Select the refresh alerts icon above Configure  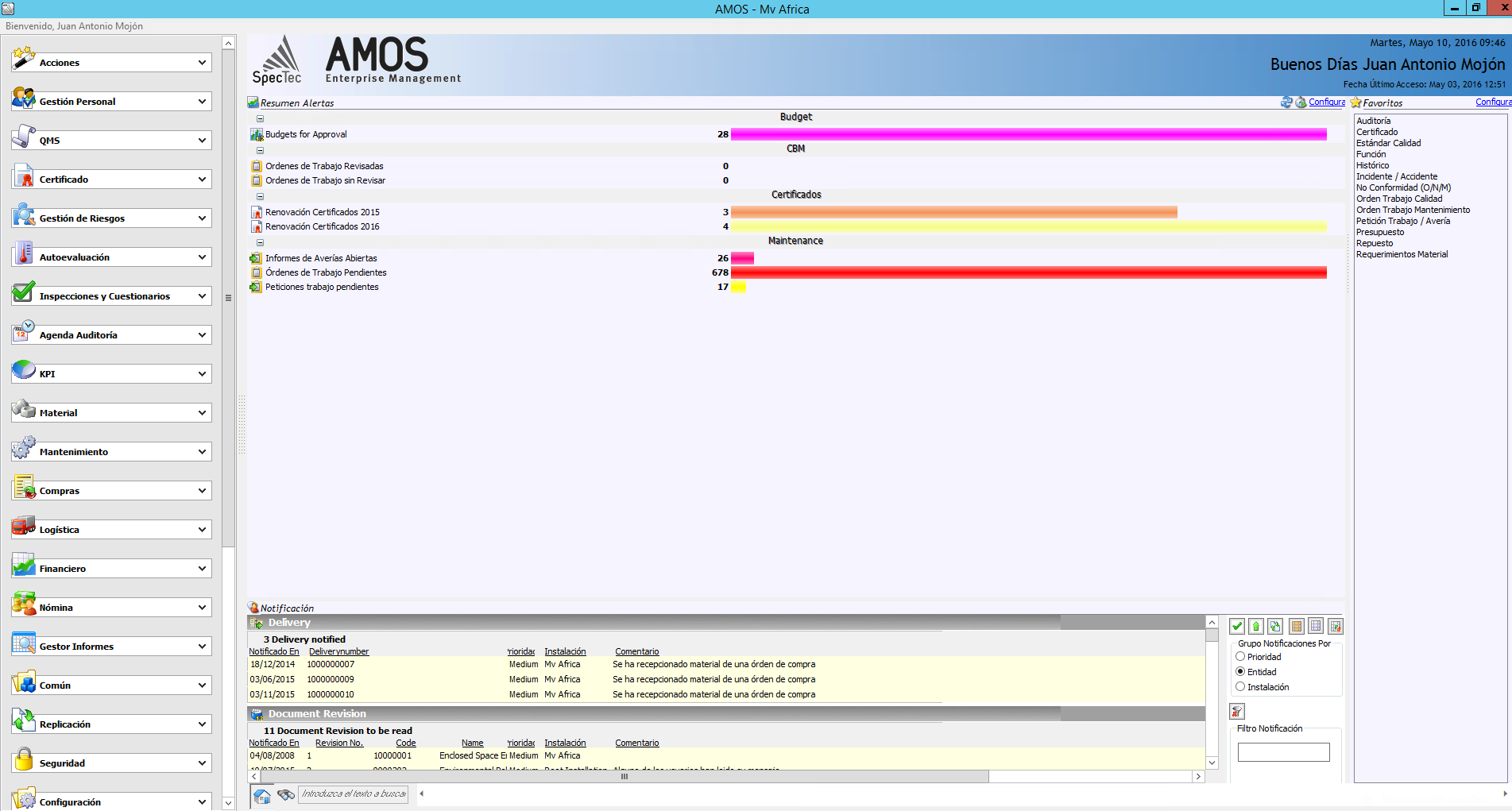point(1286,102)
